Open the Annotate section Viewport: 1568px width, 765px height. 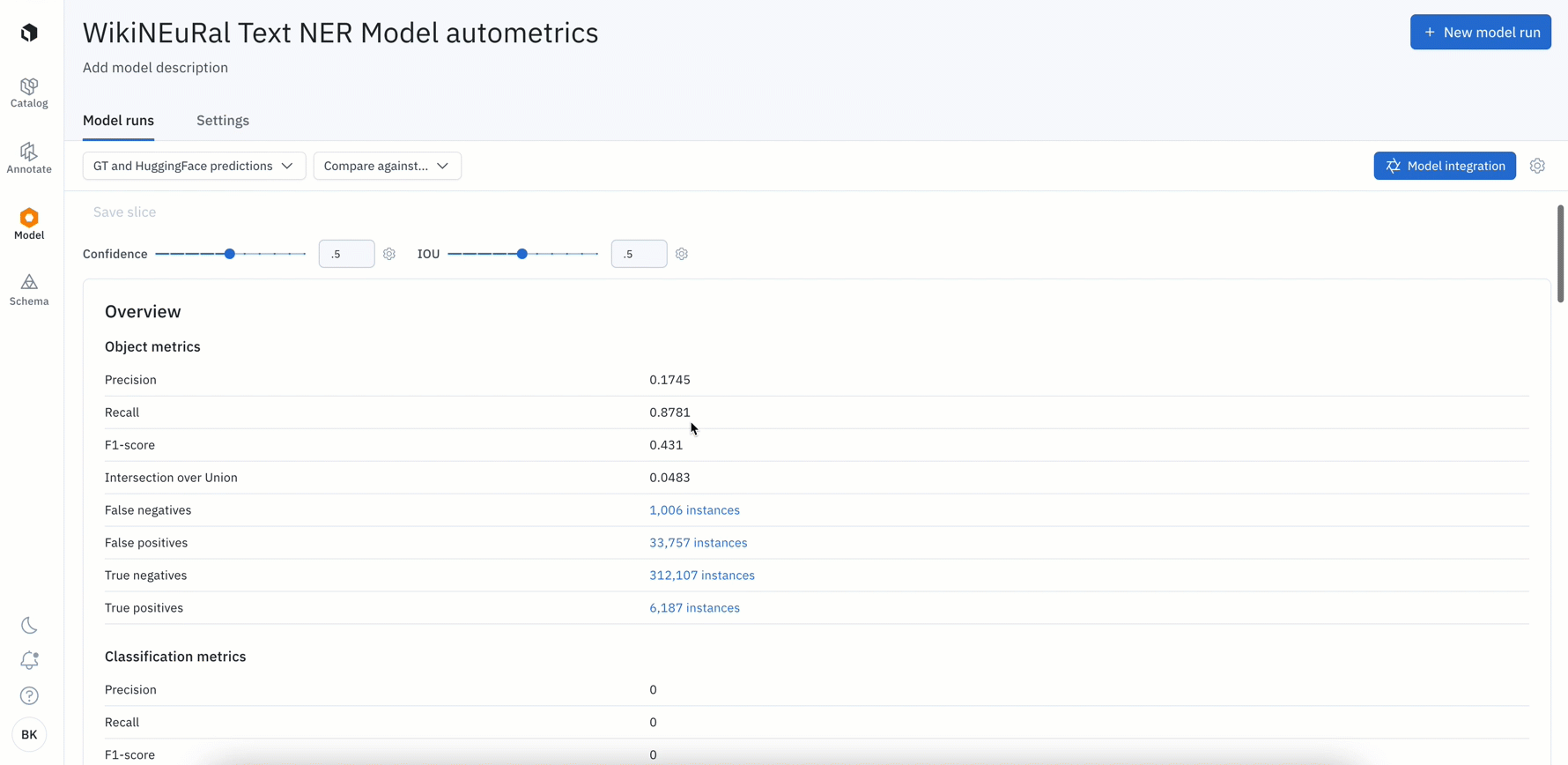point(29,159)
